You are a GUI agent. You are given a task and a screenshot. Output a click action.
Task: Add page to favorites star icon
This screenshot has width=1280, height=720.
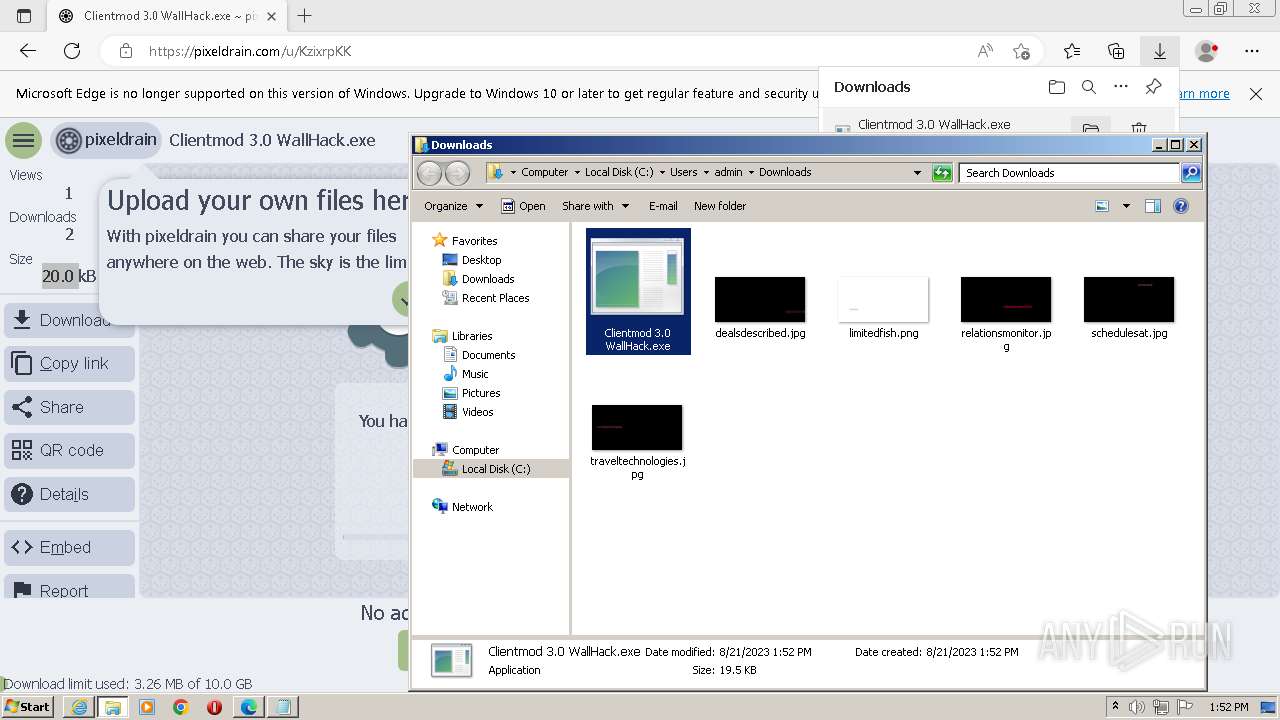click(x=1021, y=51)
